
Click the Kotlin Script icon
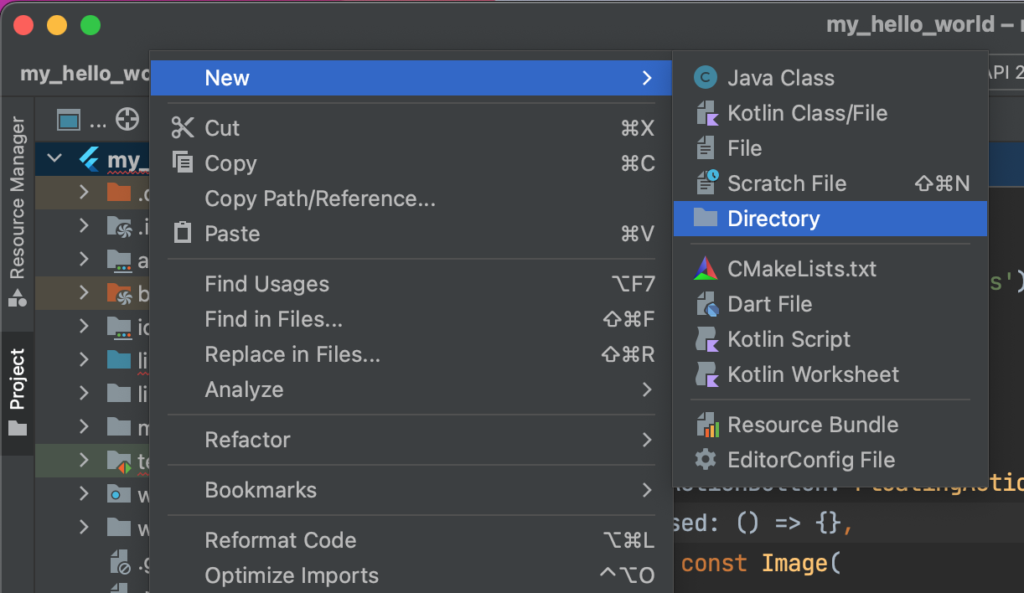tap(707, 339)
